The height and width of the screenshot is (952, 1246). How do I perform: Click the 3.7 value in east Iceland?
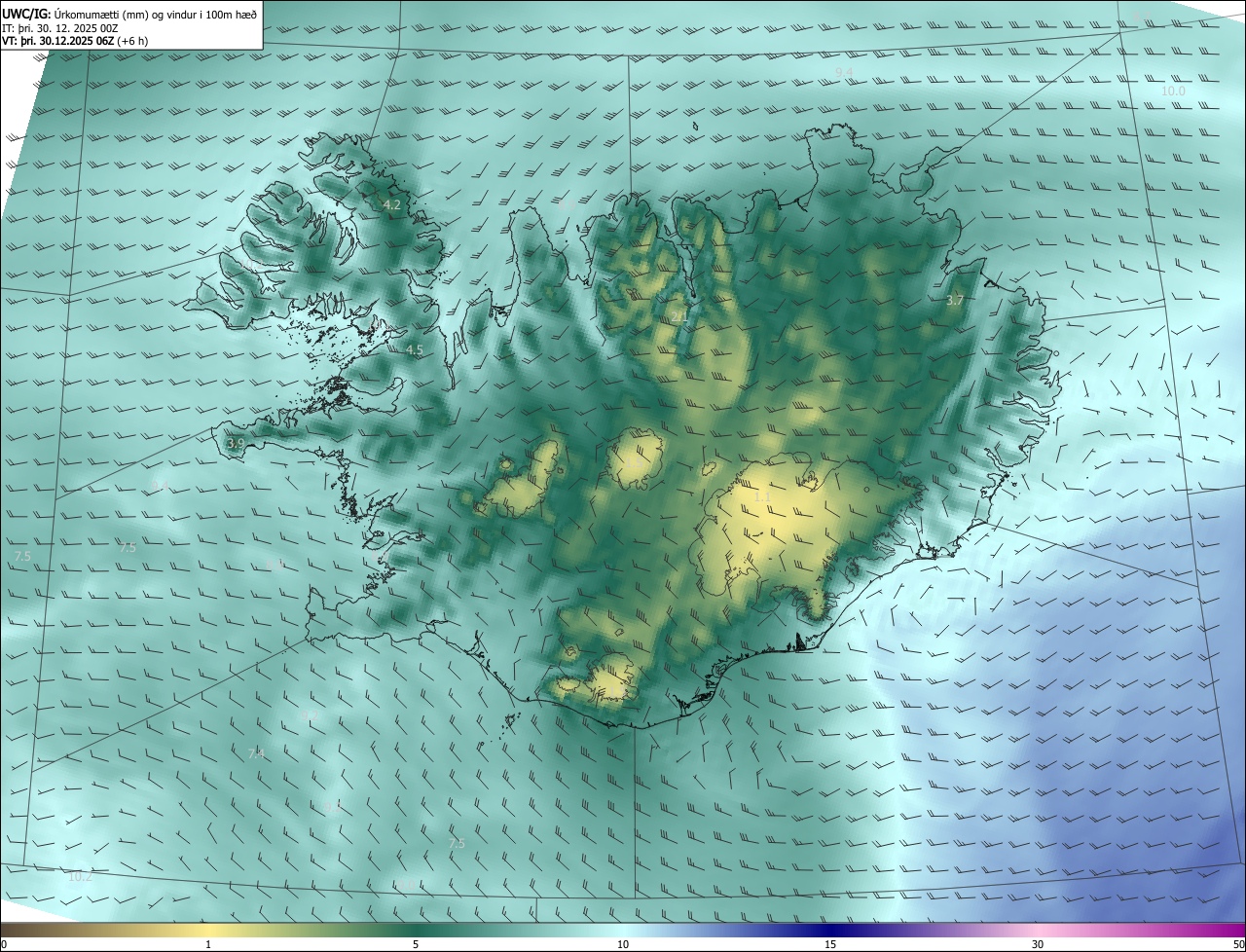[955, 301]
